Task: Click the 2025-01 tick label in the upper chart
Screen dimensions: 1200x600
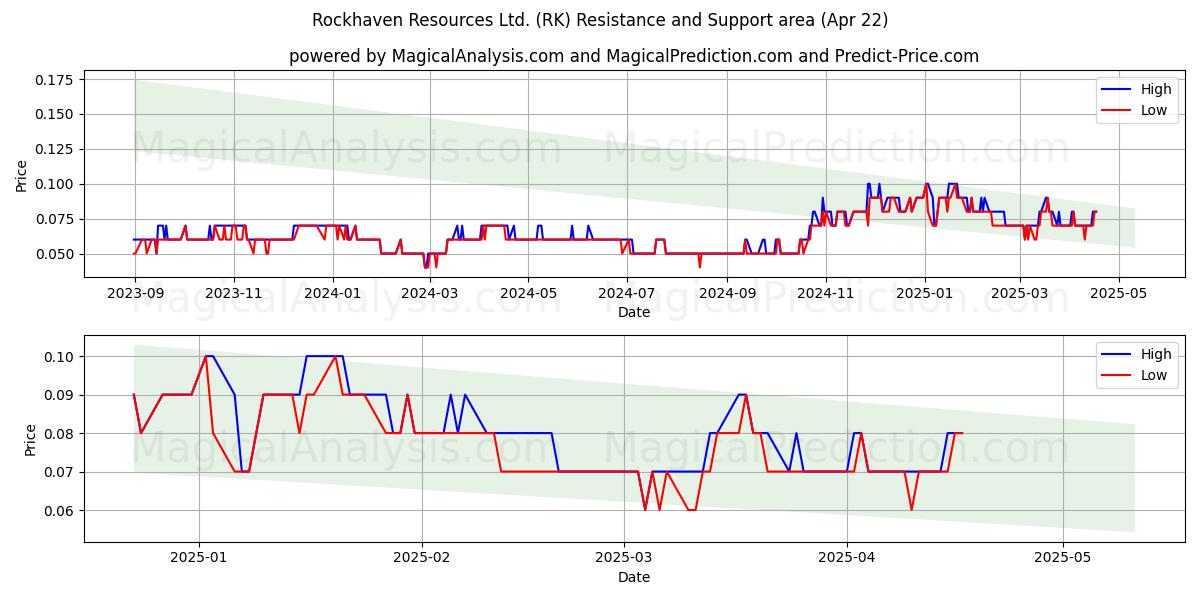Action: [x=925, y=293]
